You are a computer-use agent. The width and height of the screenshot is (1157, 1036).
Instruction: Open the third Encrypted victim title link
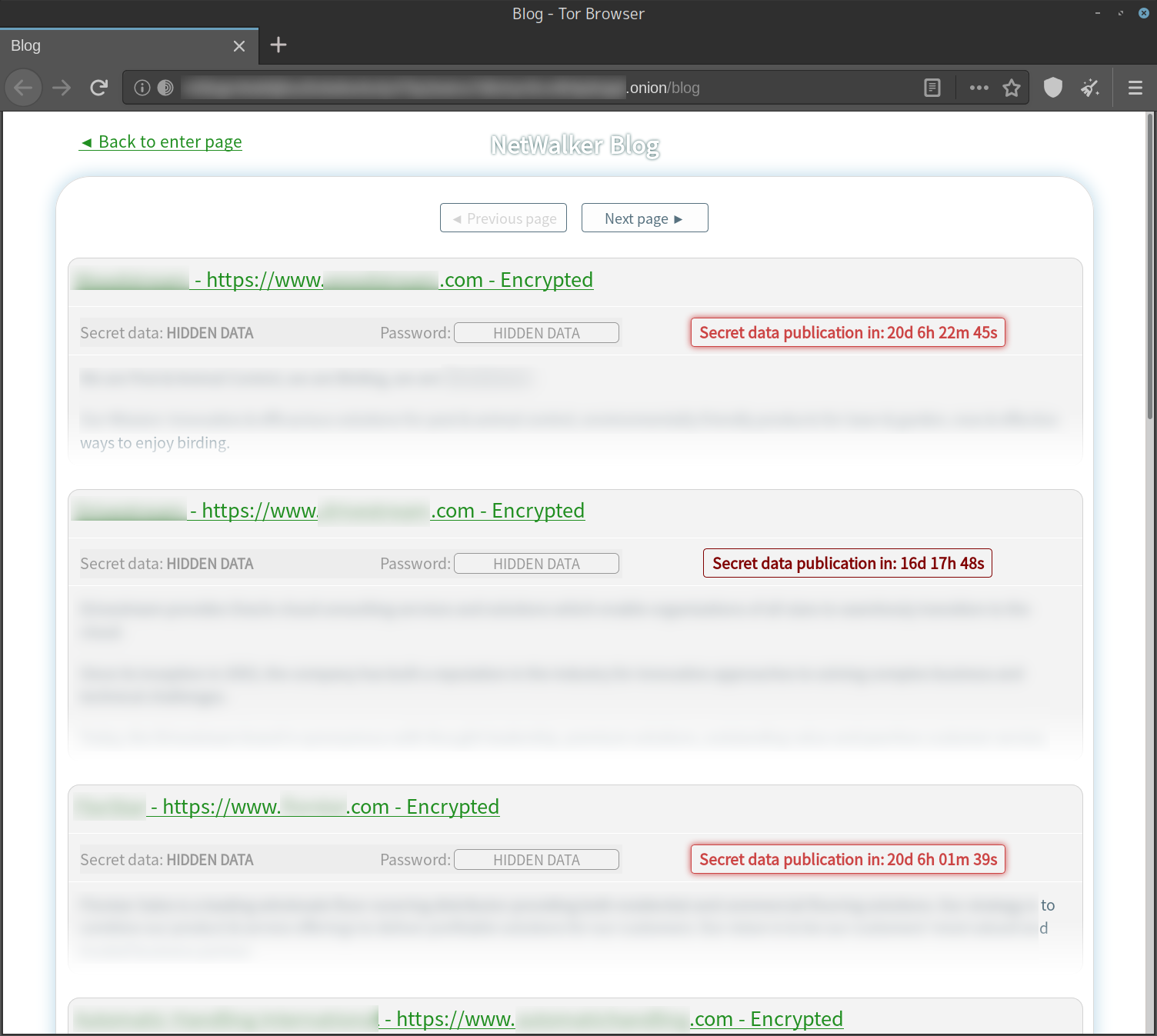[287, 807]
